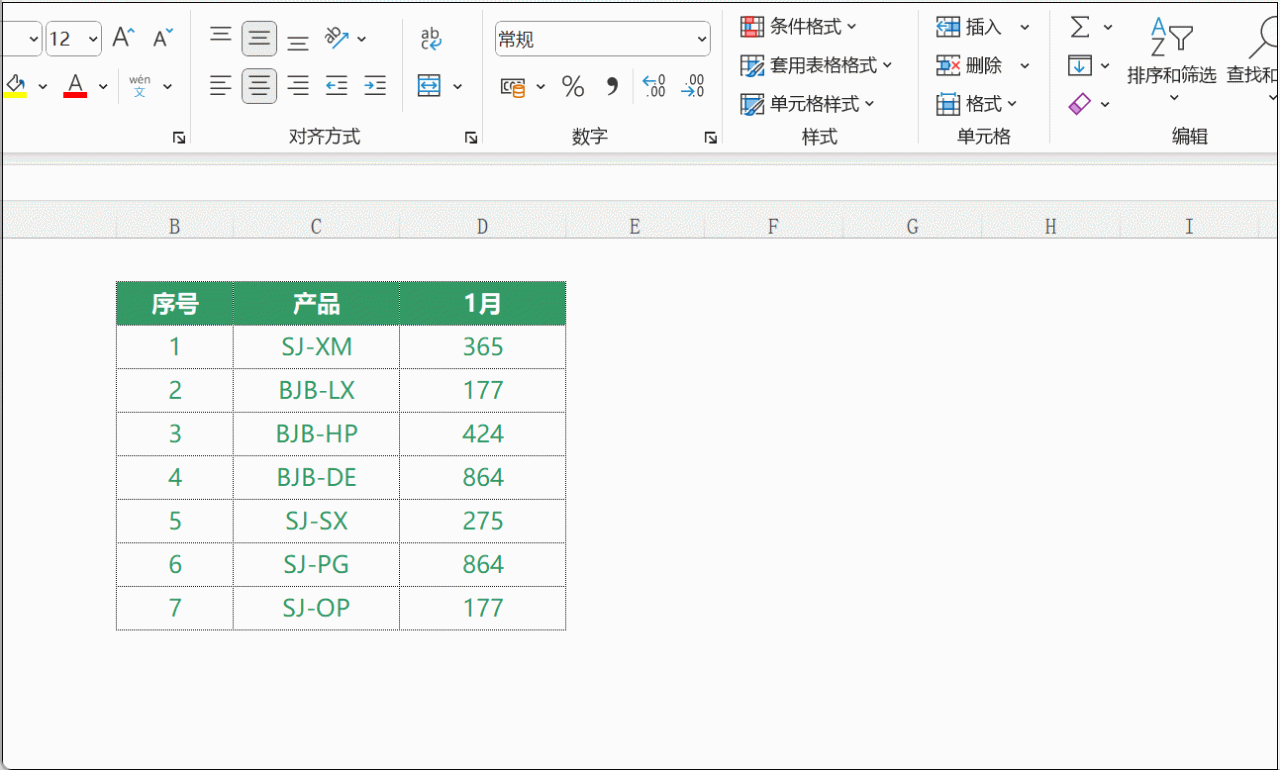Toggle middle vertical alignment
The height and width of the screenshot is (770, 1280).
pos(259,39)
